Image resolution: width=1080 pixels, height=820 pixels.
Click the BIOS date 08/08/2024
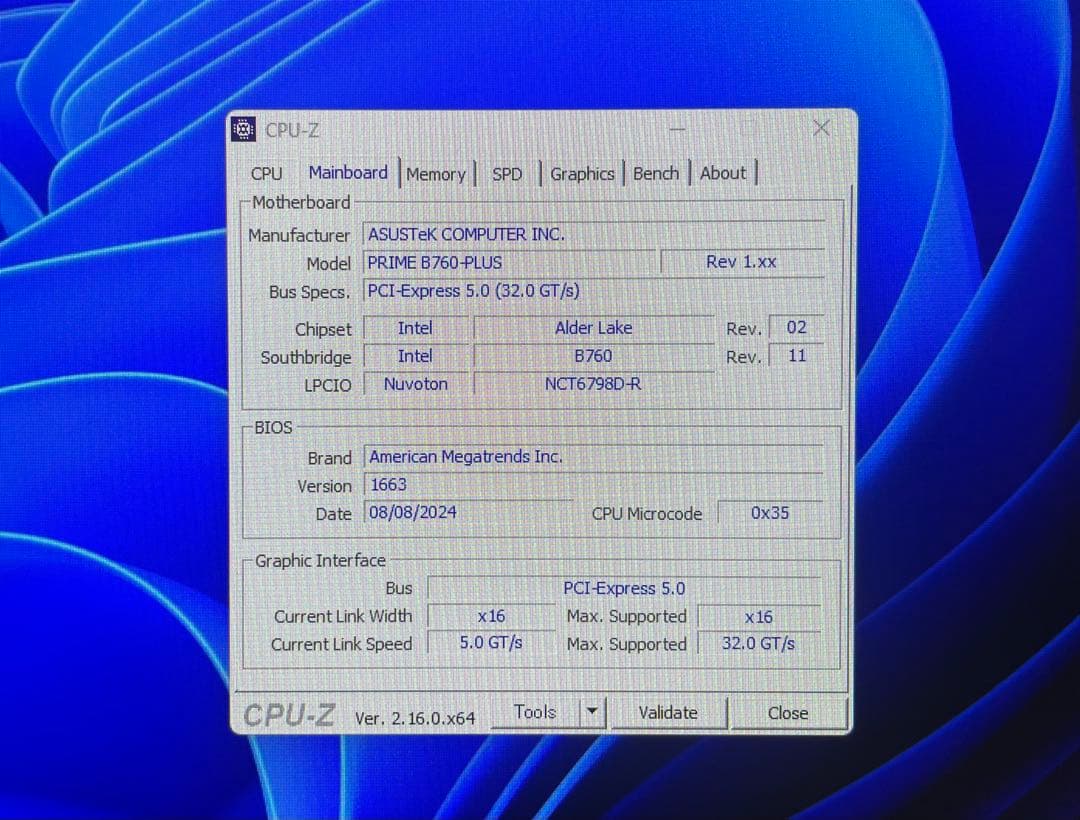click(468, 512)
